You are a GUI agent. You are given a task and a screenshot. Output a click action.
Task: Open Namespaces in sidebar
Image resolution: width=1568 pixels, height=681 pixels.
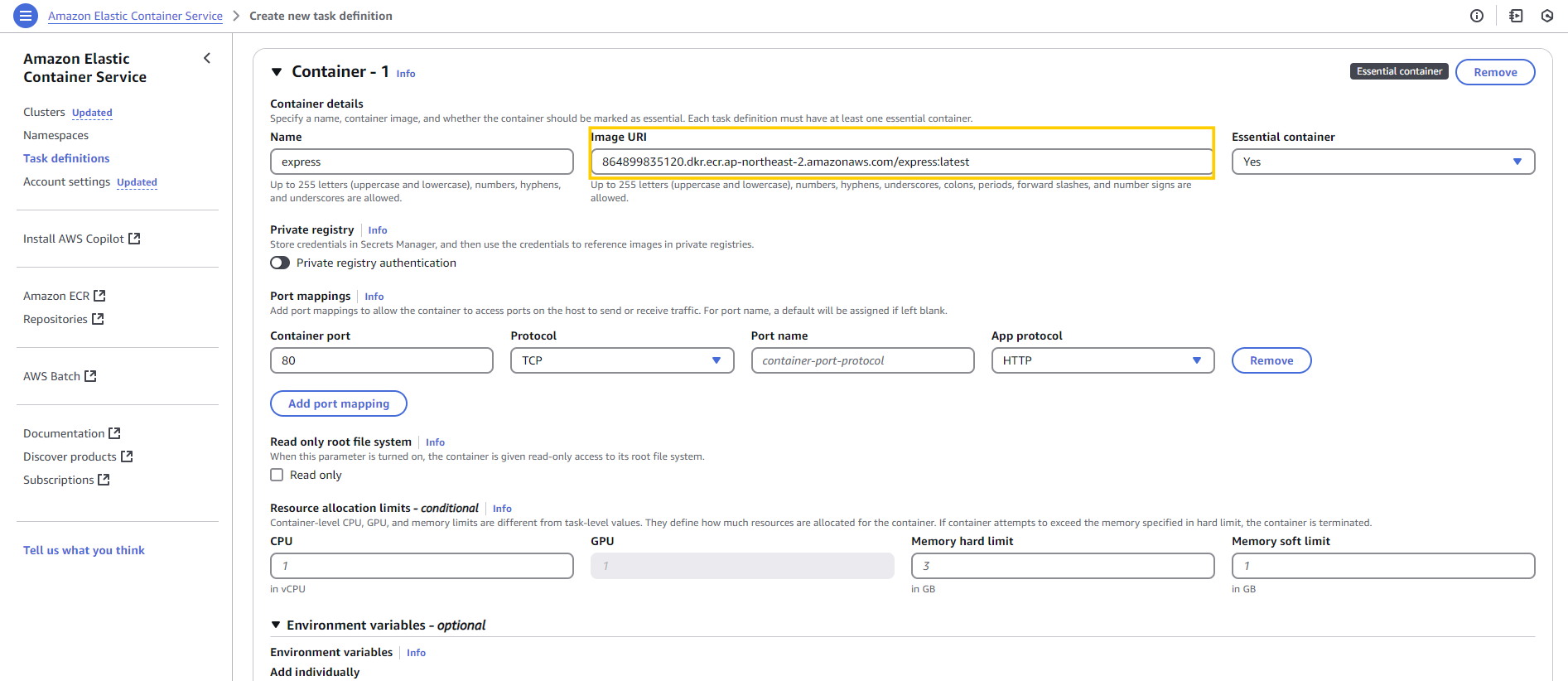coord(55,135)
